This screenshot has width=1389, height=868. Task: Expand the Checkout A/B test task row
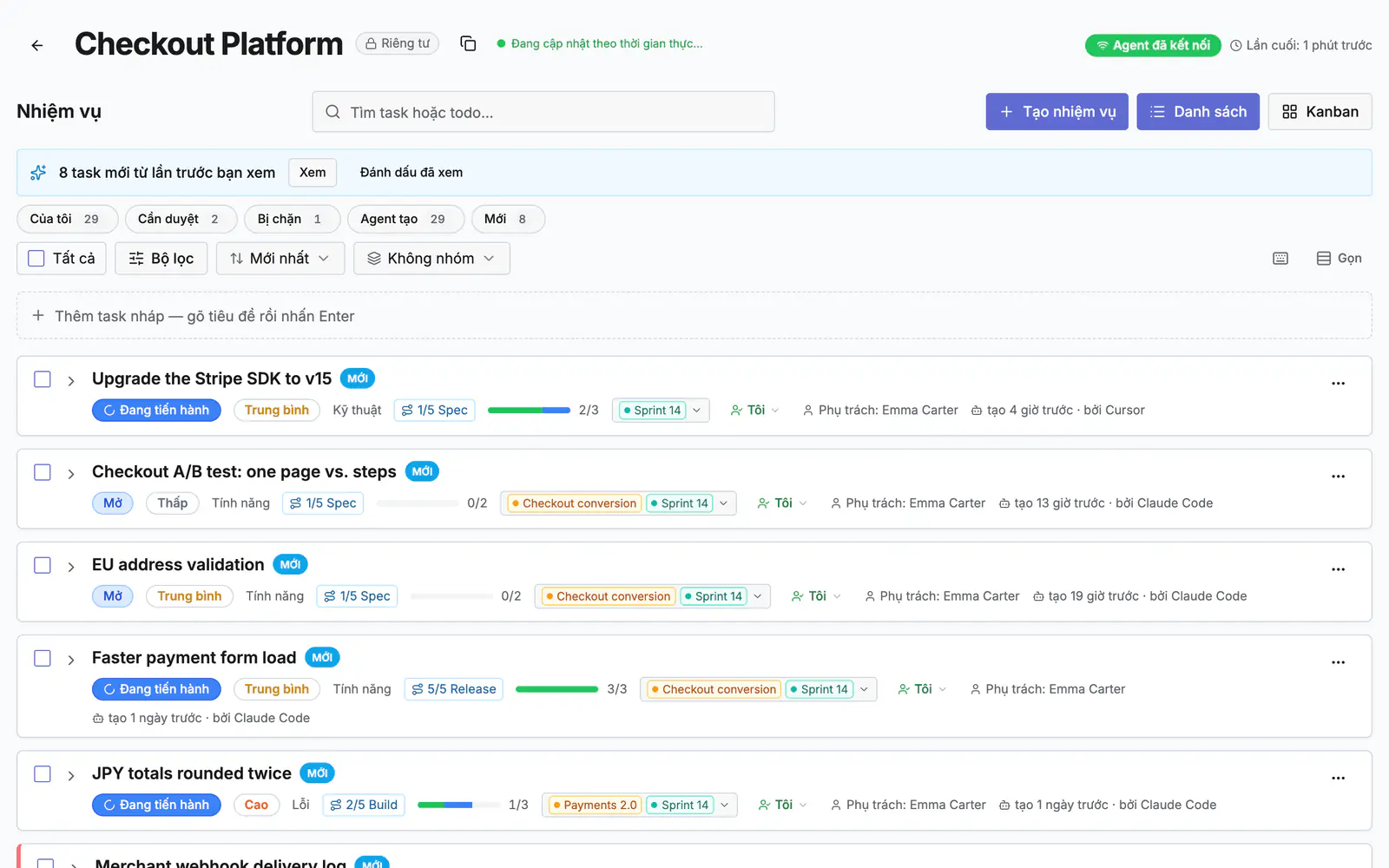tap(71, 474)
